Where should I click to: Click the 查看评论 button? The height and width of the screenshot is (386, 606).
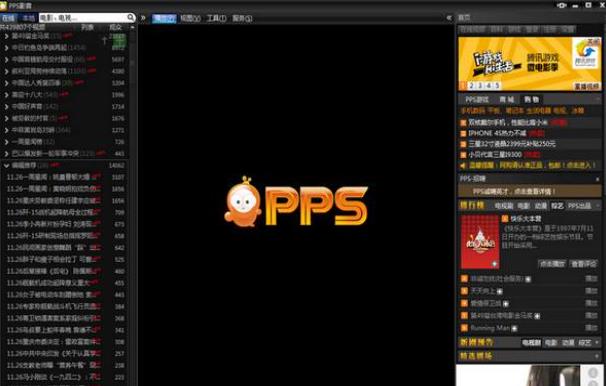584,264
